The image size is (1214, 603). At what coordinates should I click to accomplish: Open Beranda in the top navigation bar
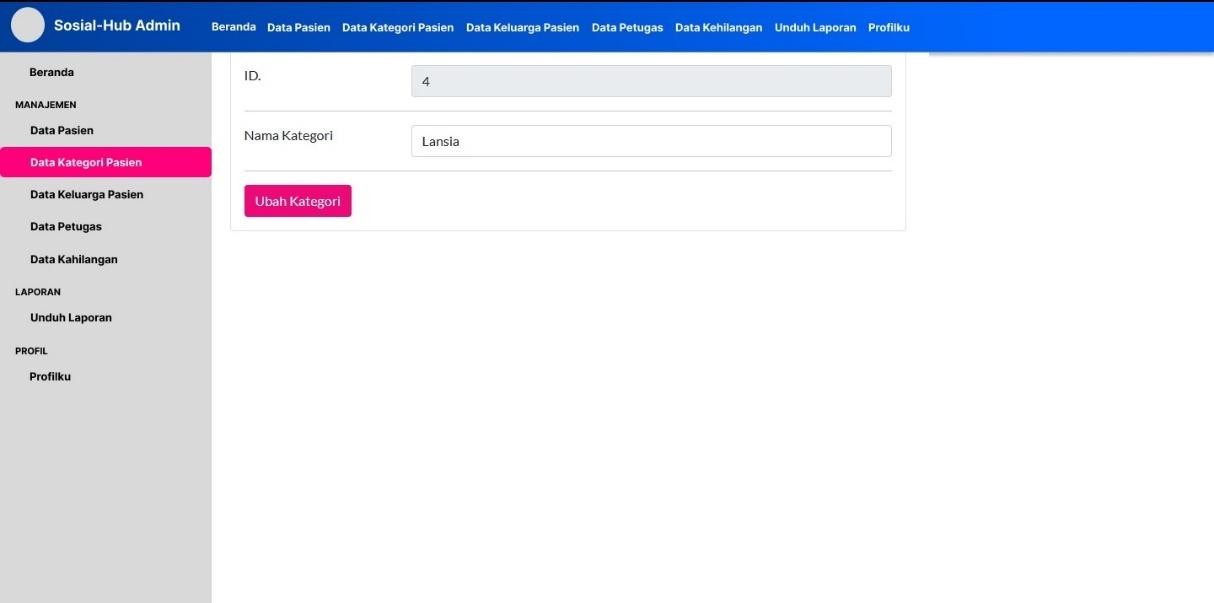(233, 27)
